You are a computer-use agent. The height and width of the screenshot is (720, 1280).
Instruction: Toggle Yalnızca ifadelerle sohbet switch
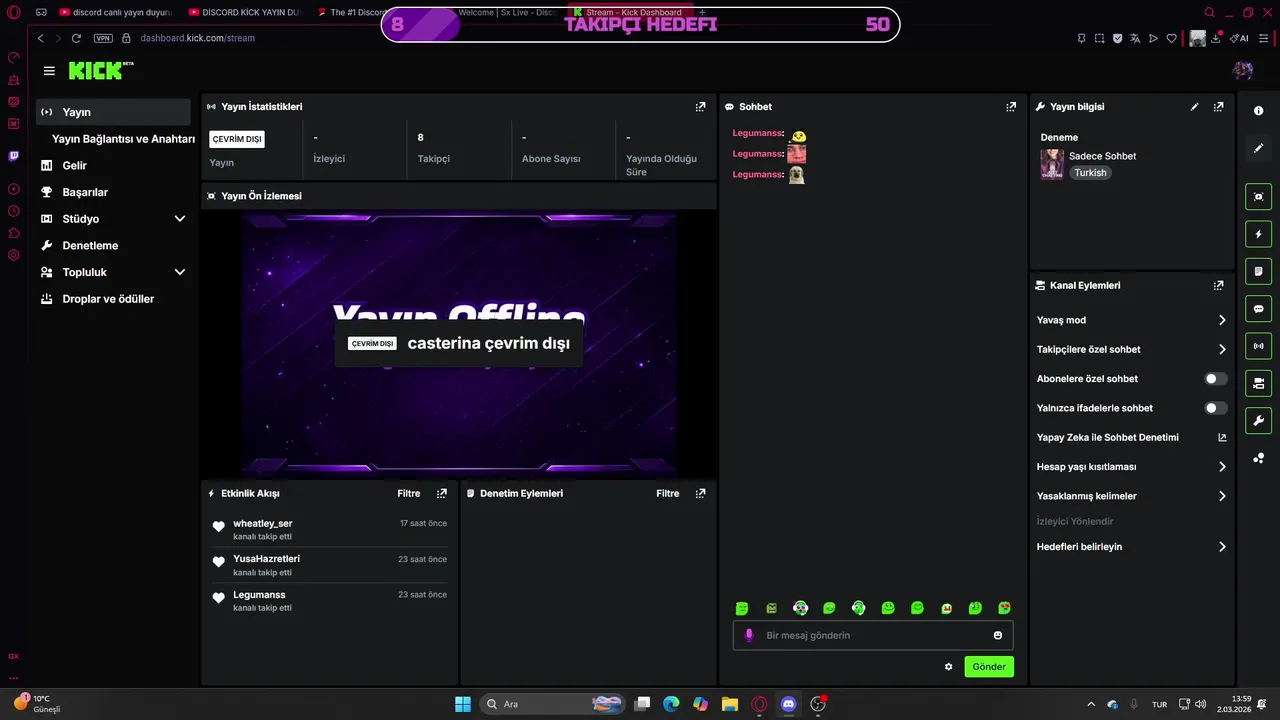(x=1216, y=408)
